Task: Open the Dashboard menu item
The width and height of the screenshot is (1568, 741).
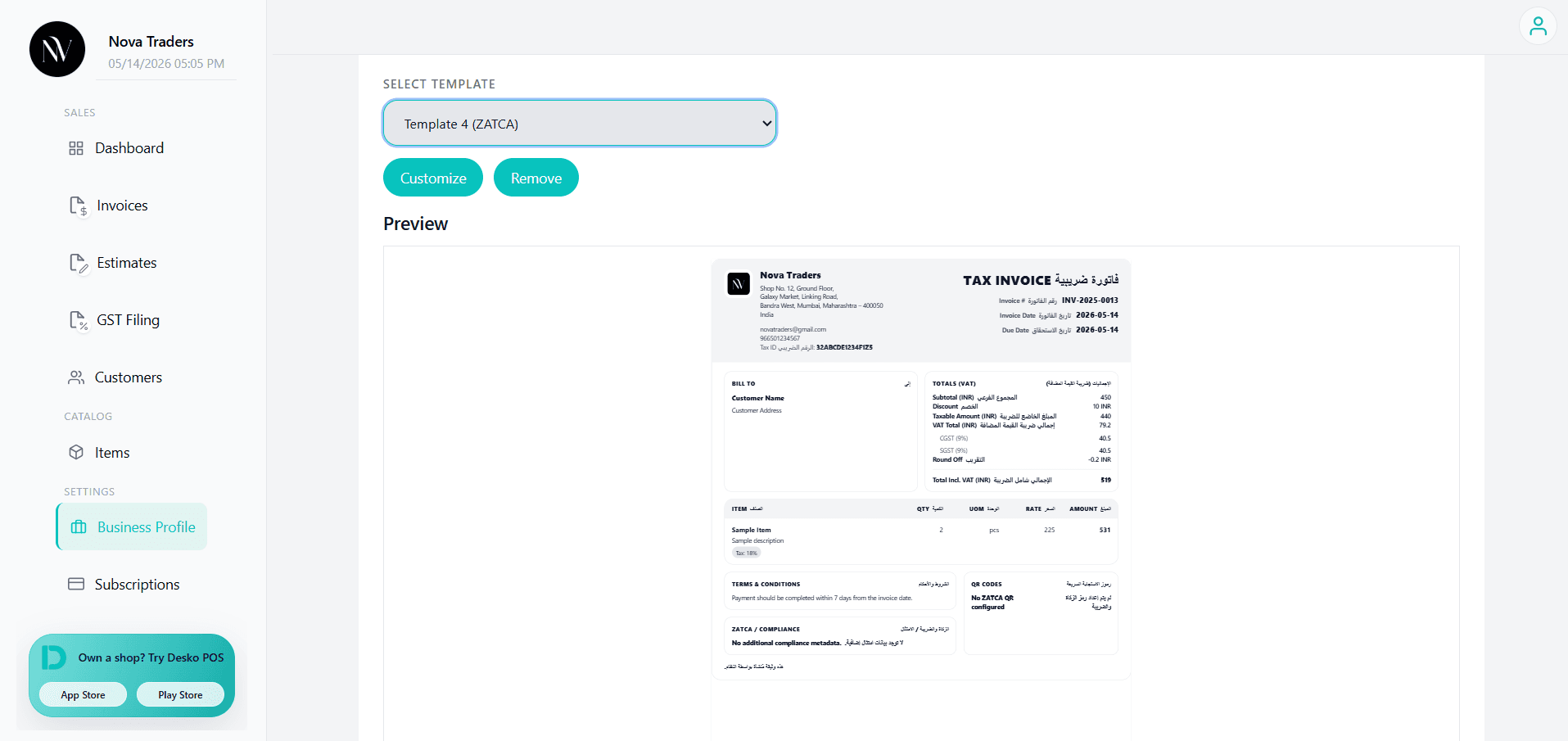Action: [x=129, y=148]
